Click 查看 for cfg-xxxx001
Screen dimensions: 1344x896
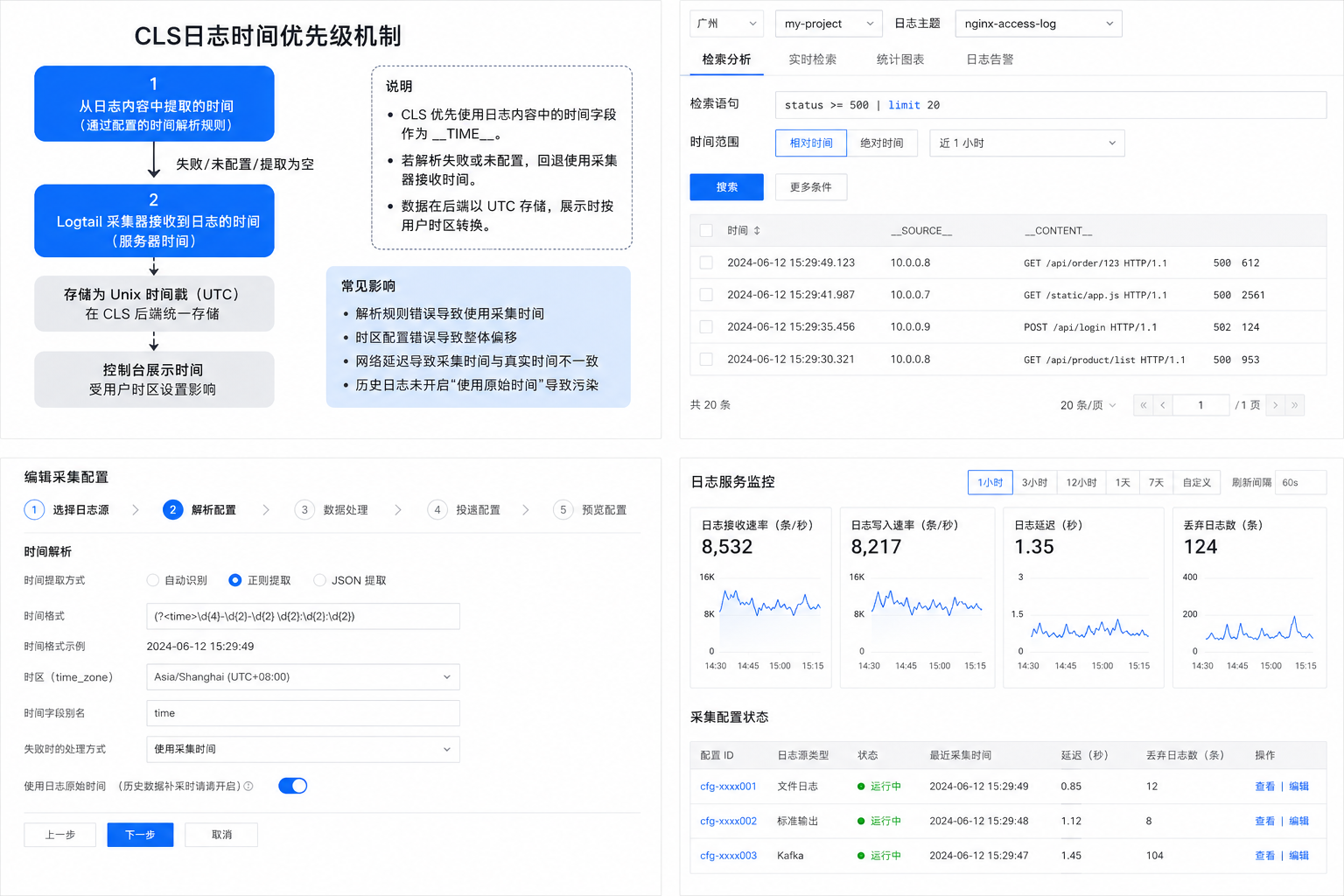pyautogui.click(x=1264, y=787)
